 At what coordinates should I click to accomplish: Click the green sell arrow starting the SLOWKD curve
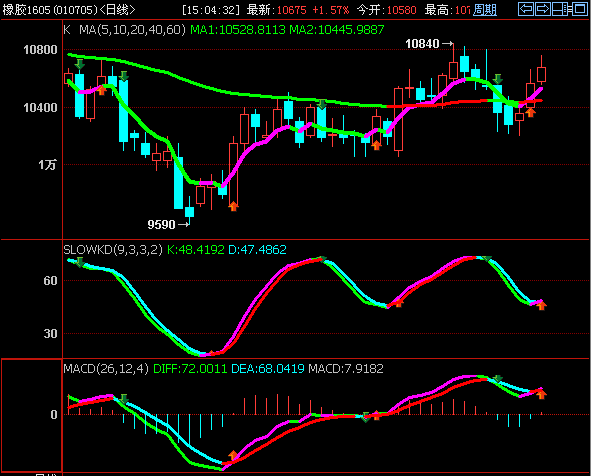(x=80, y=262)
